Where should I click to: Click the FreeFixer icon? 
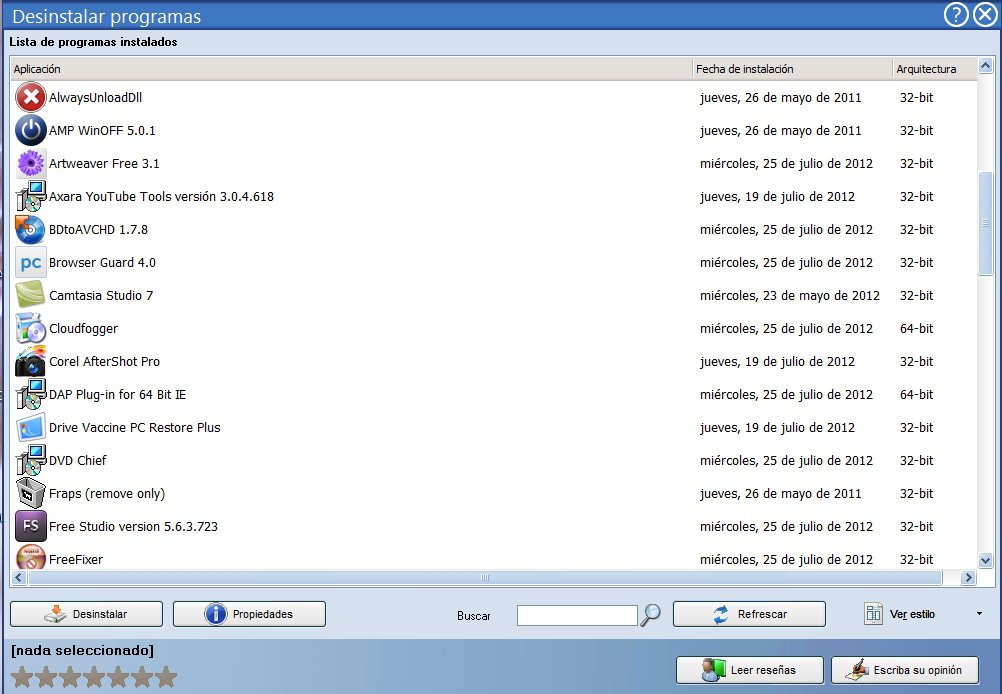[x=30, y=557]
